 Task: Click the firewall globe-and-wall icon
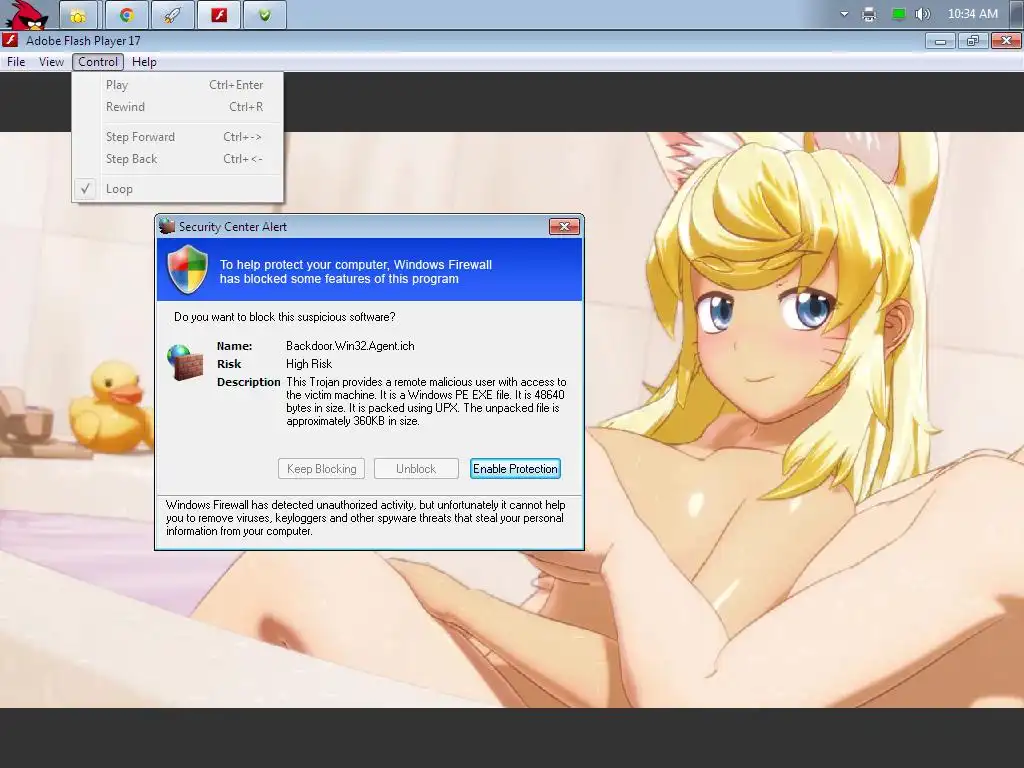coord(185,362)
